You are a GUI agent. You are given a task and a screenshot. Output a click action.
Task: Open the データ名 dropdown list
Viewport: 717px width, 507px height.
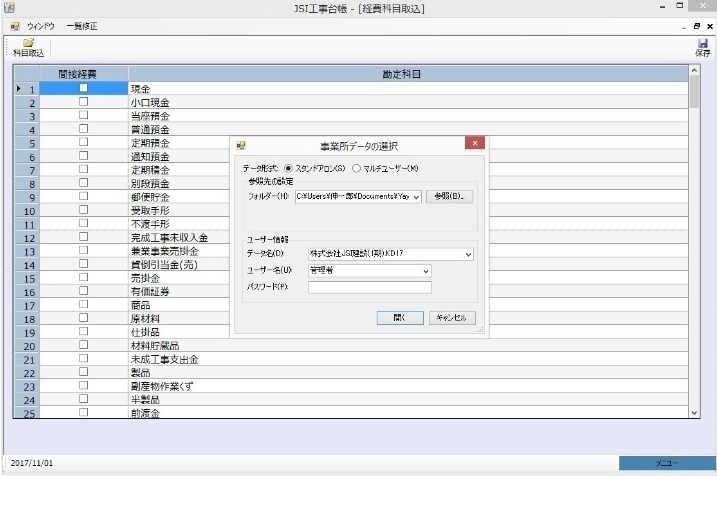468,254
